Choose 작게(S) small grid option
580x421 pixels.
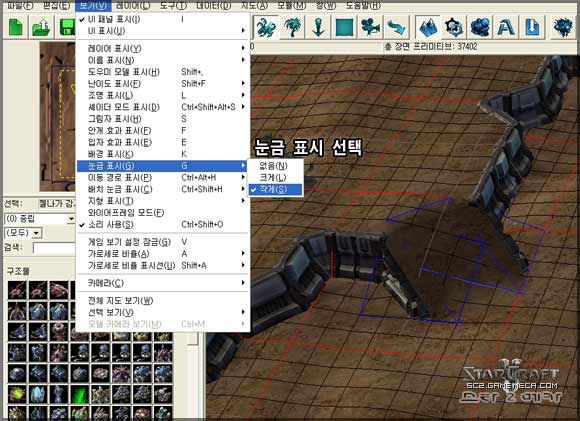tap(276, 189)
